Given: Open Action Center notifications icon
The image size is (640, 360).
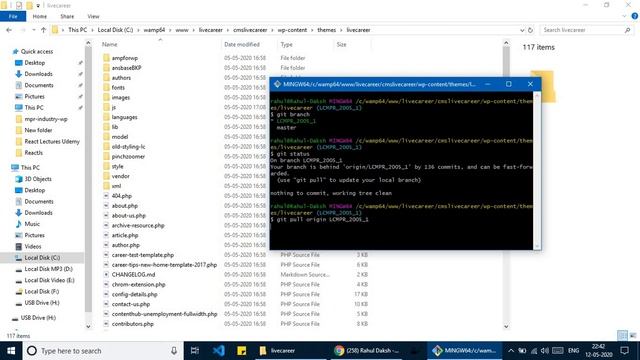Looking at the screenshot, I should pos(624,351).
